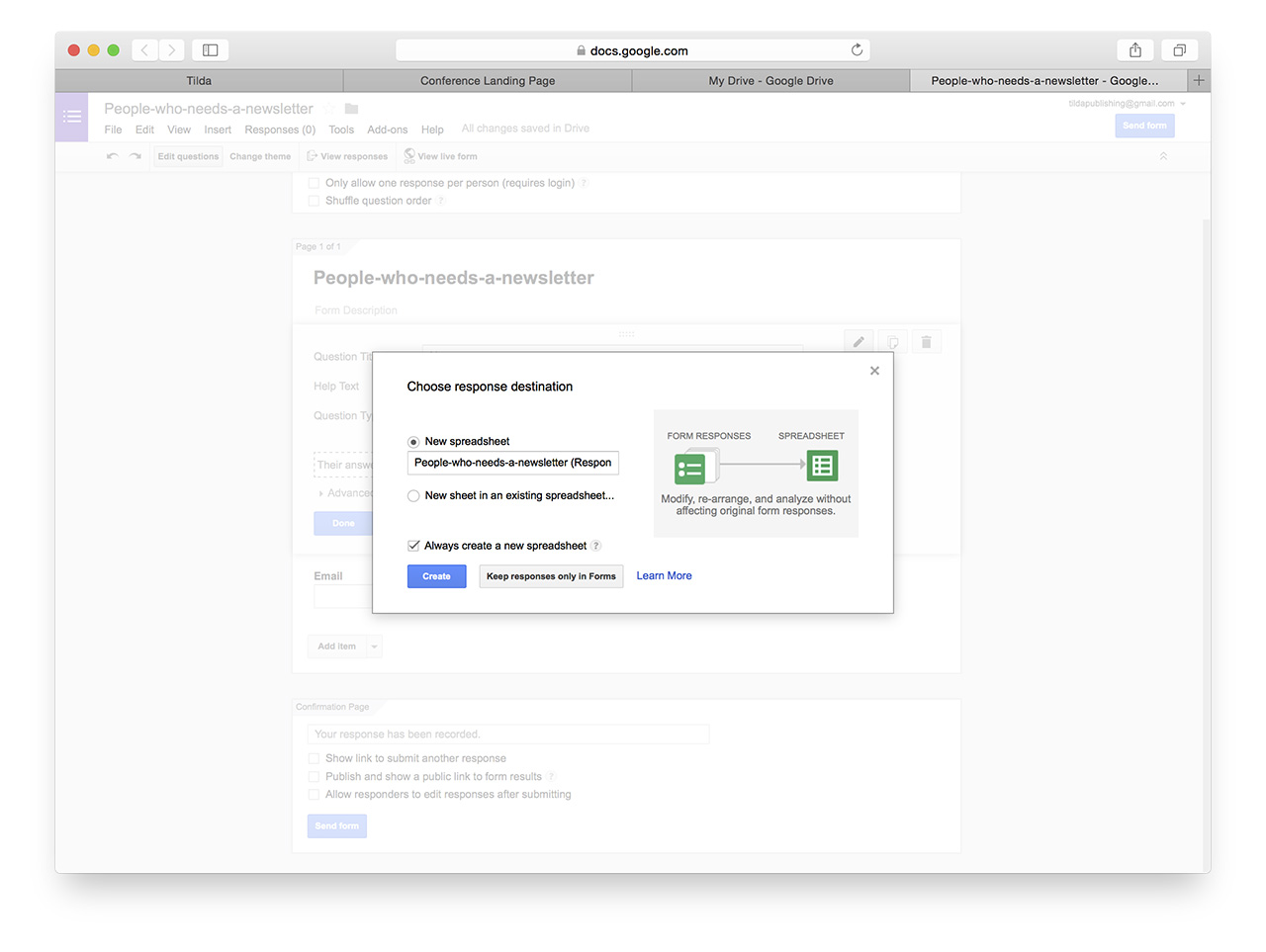Viewport: 1266px width, 952px height.
Task: Open the Responses (0) menu
Action: (280, 130)
